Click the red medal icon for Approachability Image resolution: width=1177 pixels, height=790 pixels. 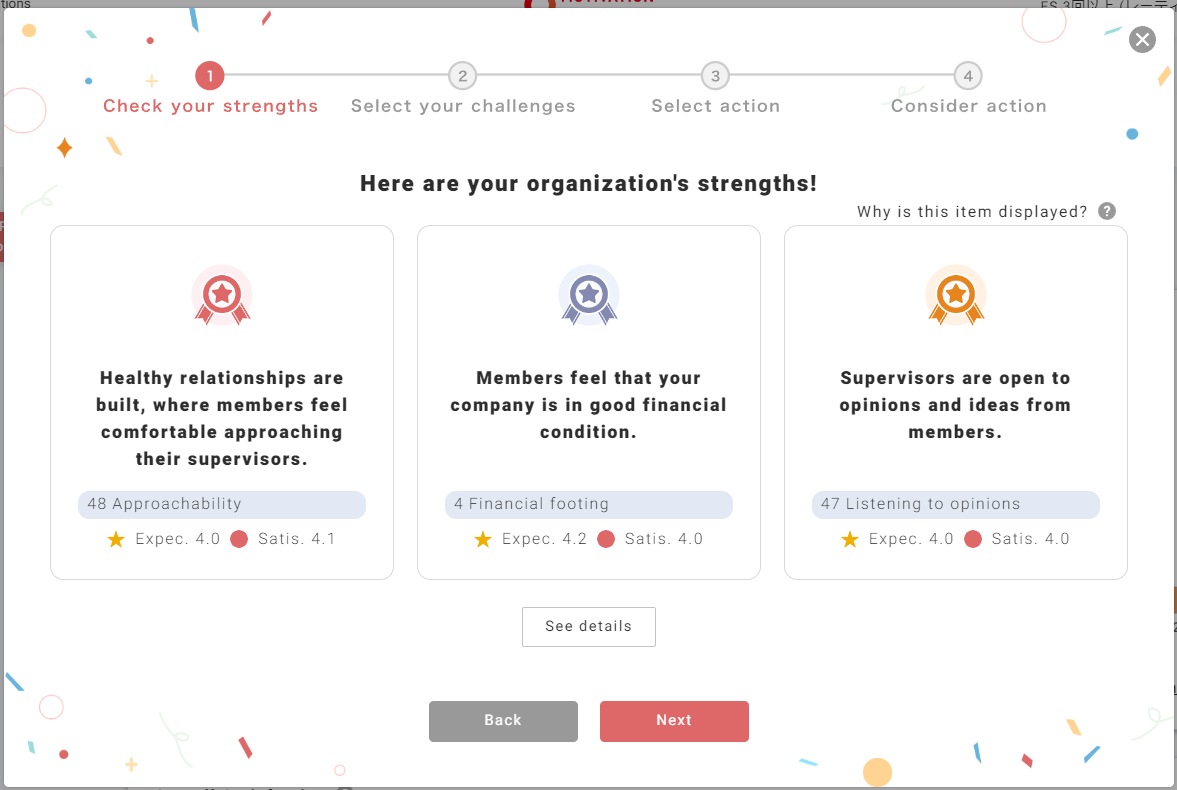[x=222, y=296]
